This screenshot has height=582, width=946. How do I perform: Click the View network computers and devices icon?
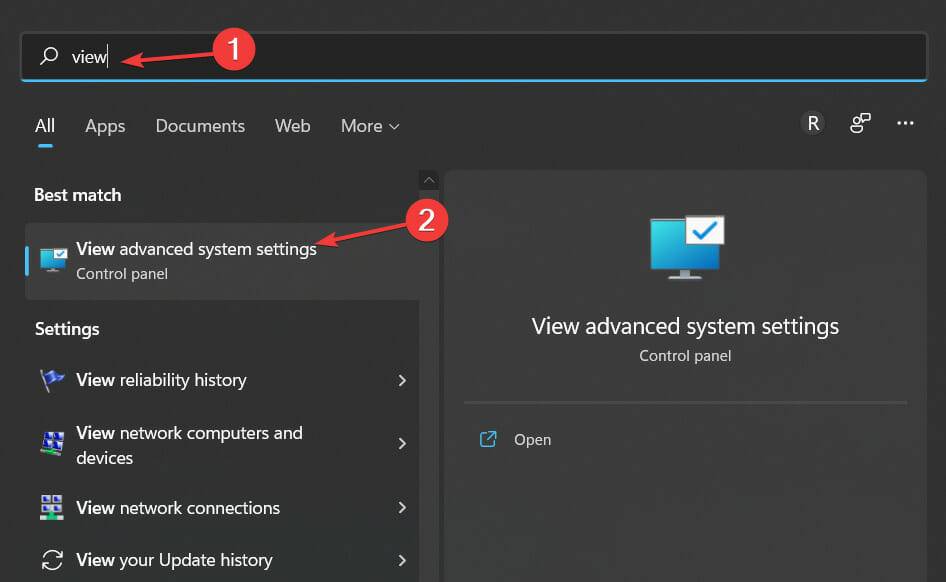[51, 443]
